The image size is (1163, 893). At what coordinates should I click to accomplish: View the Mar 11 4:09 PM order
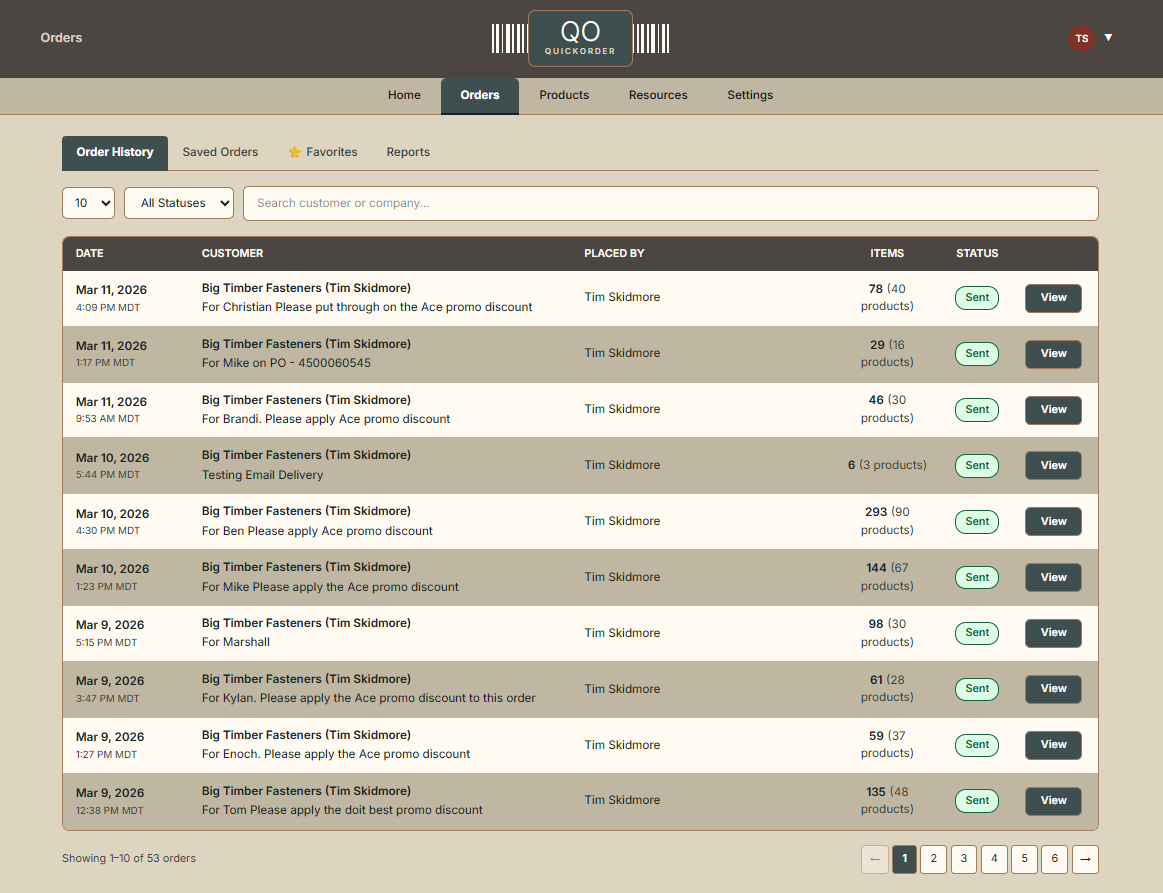tap(1053, 298)
